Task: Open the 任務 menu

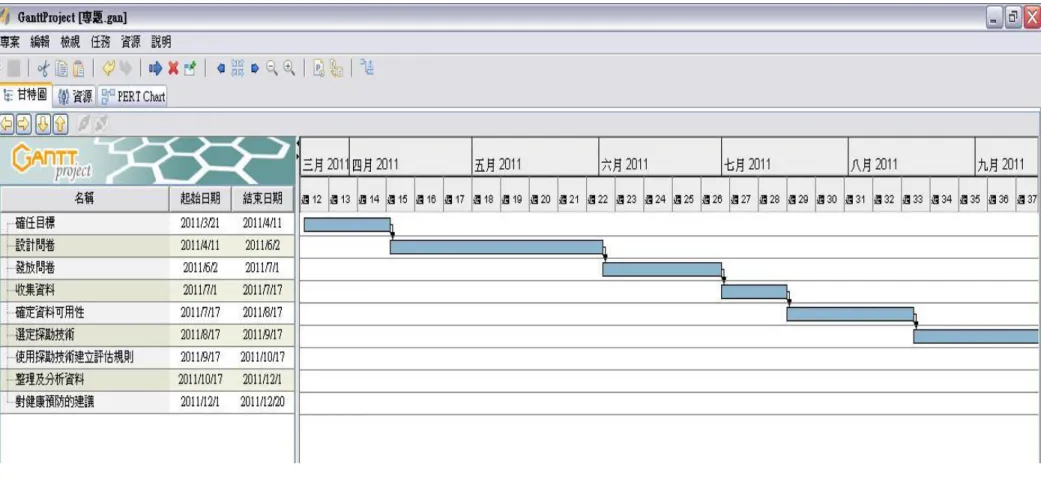Action: (x=100, y=42)
